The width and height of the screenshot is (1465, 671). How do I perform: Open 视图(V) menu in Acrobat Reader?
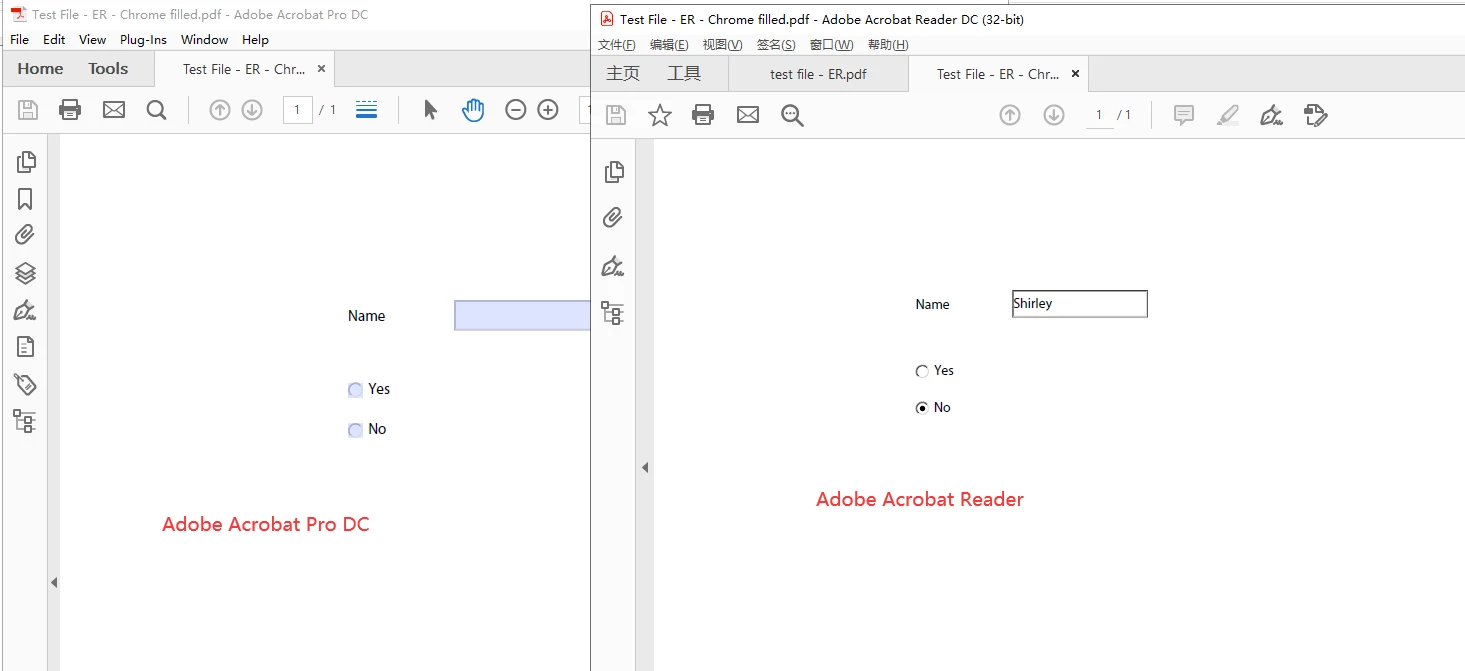coord(723,45)
